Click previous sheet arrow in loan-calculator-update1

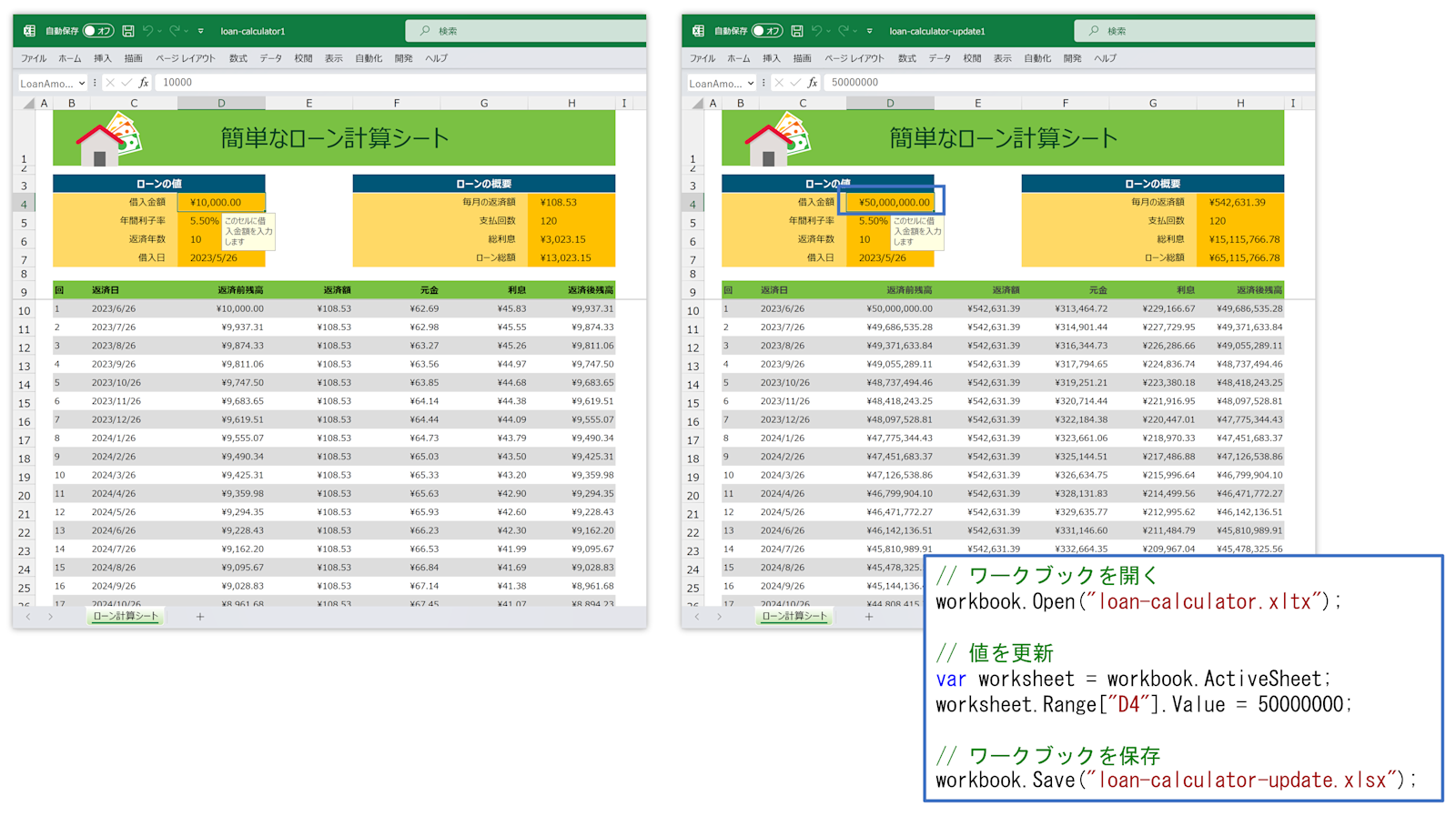697,617
